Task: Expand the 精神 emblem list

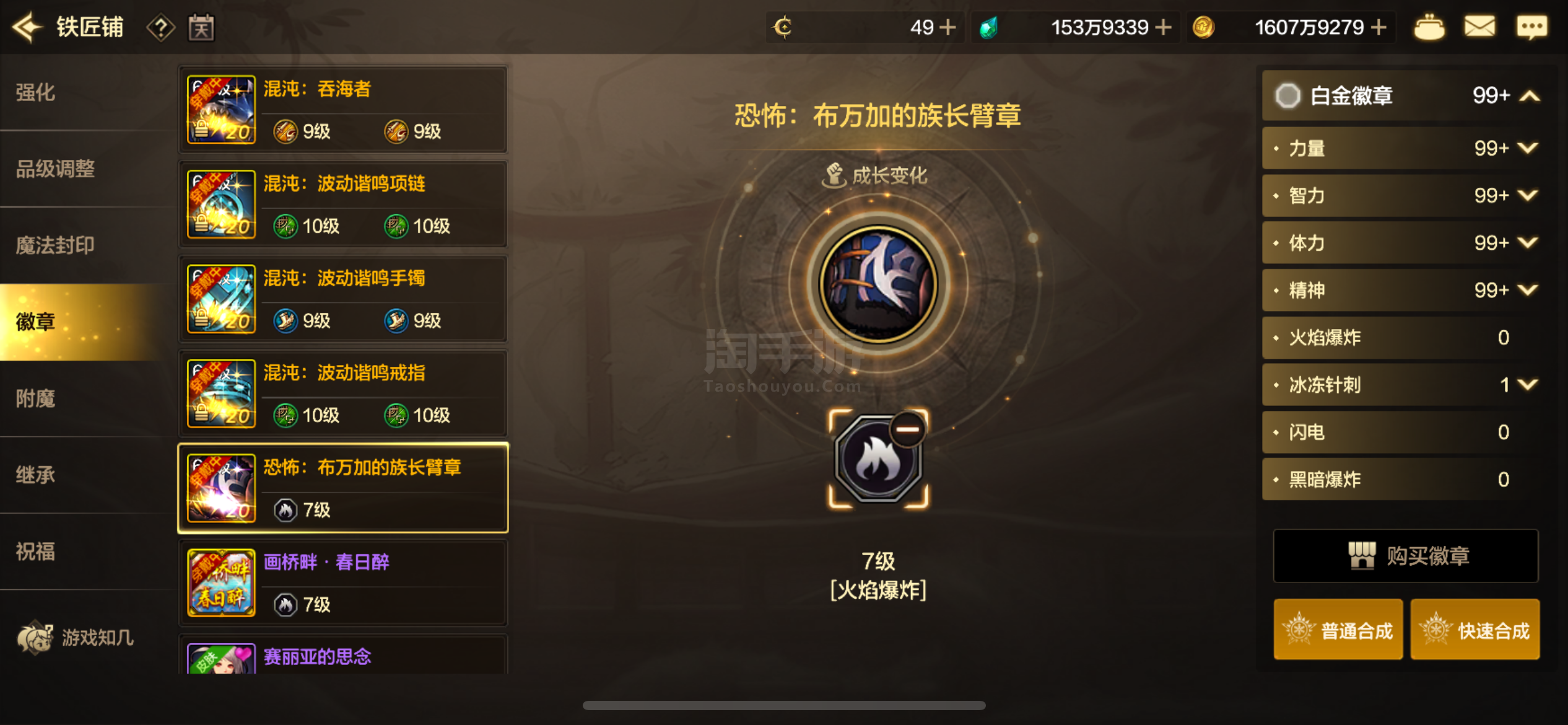Action: 1528,290
